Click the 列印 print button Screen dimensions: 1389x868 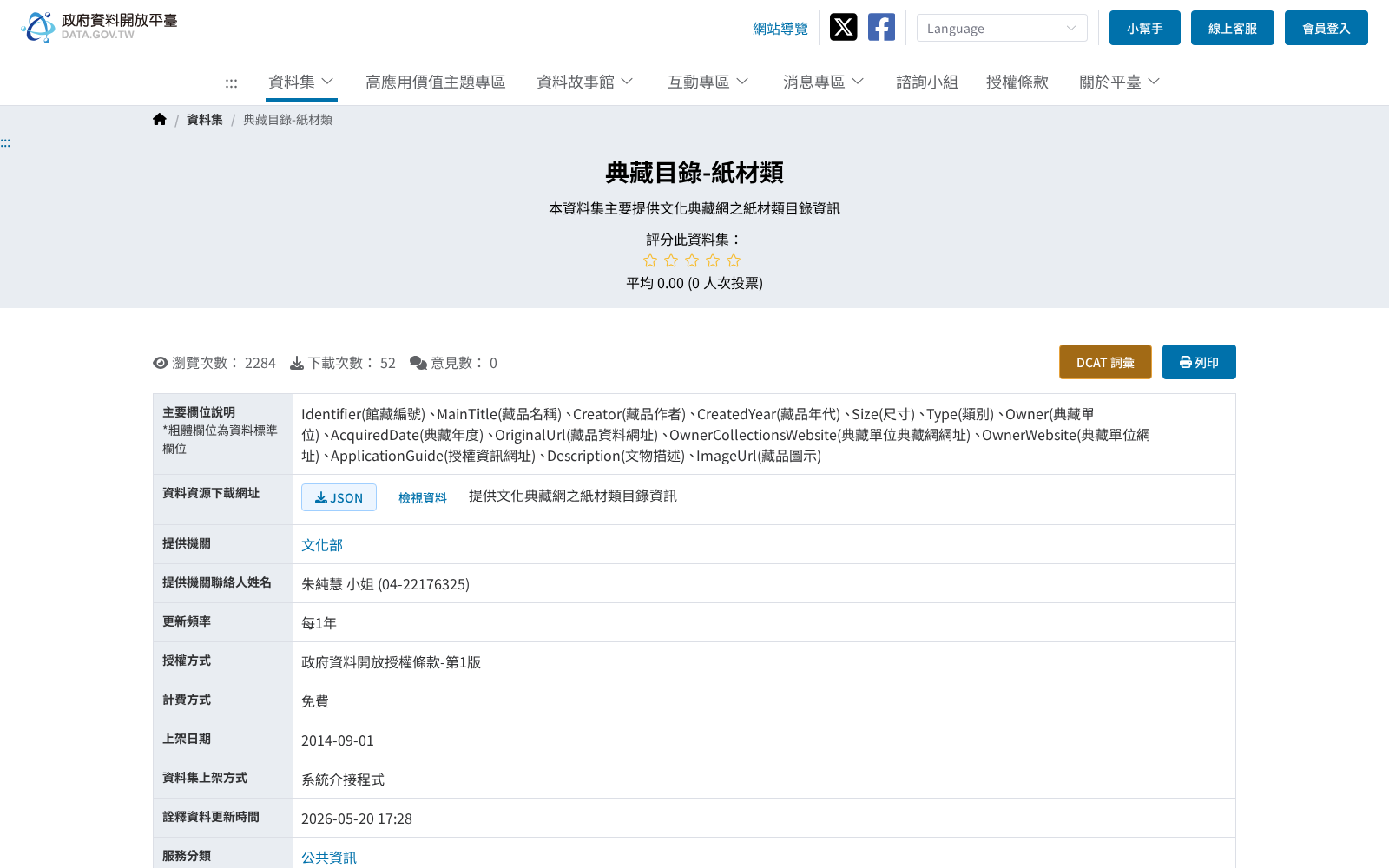(1199, 362)
